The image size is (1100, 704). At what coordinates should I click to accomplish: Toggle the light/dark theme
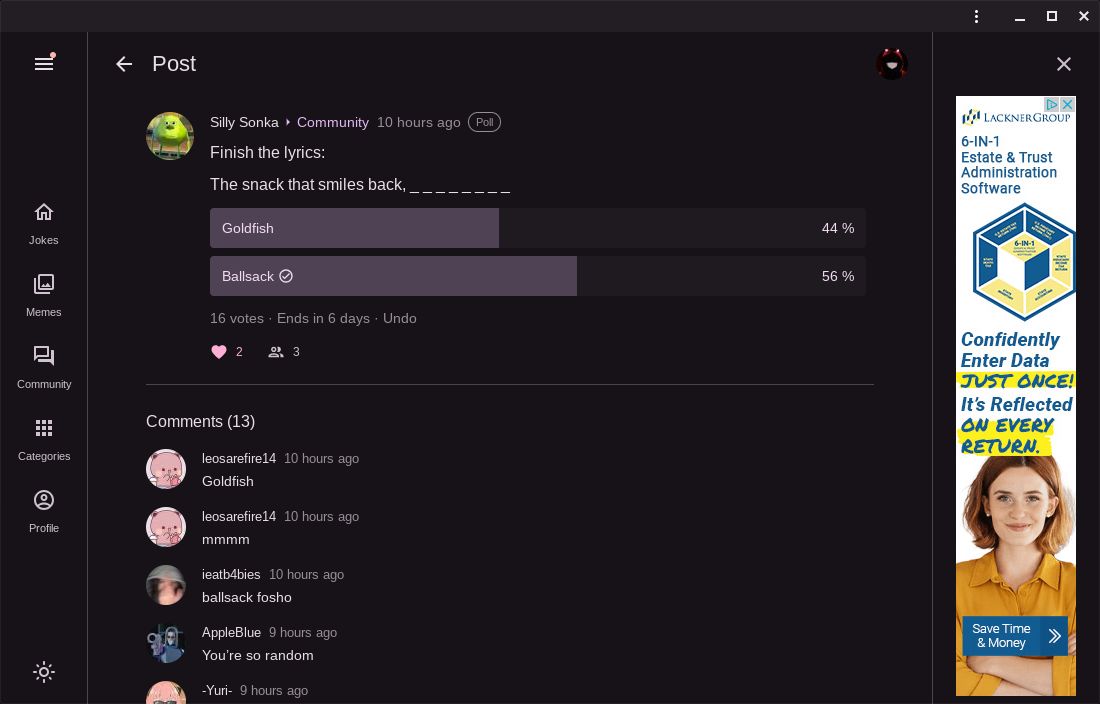[44, 672]
